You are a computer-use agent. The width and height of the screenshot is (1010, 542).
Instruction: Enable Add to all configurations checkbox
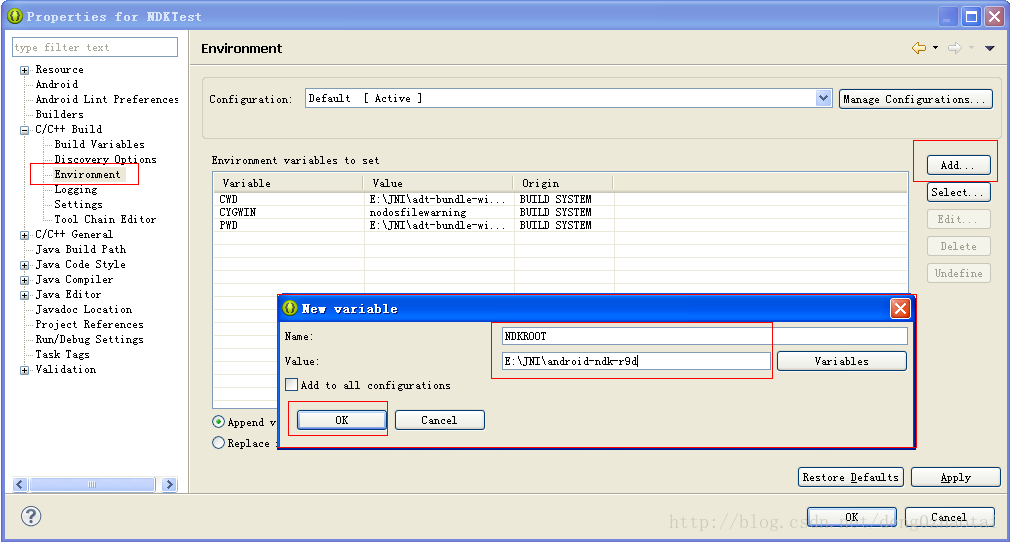point(291,385)
